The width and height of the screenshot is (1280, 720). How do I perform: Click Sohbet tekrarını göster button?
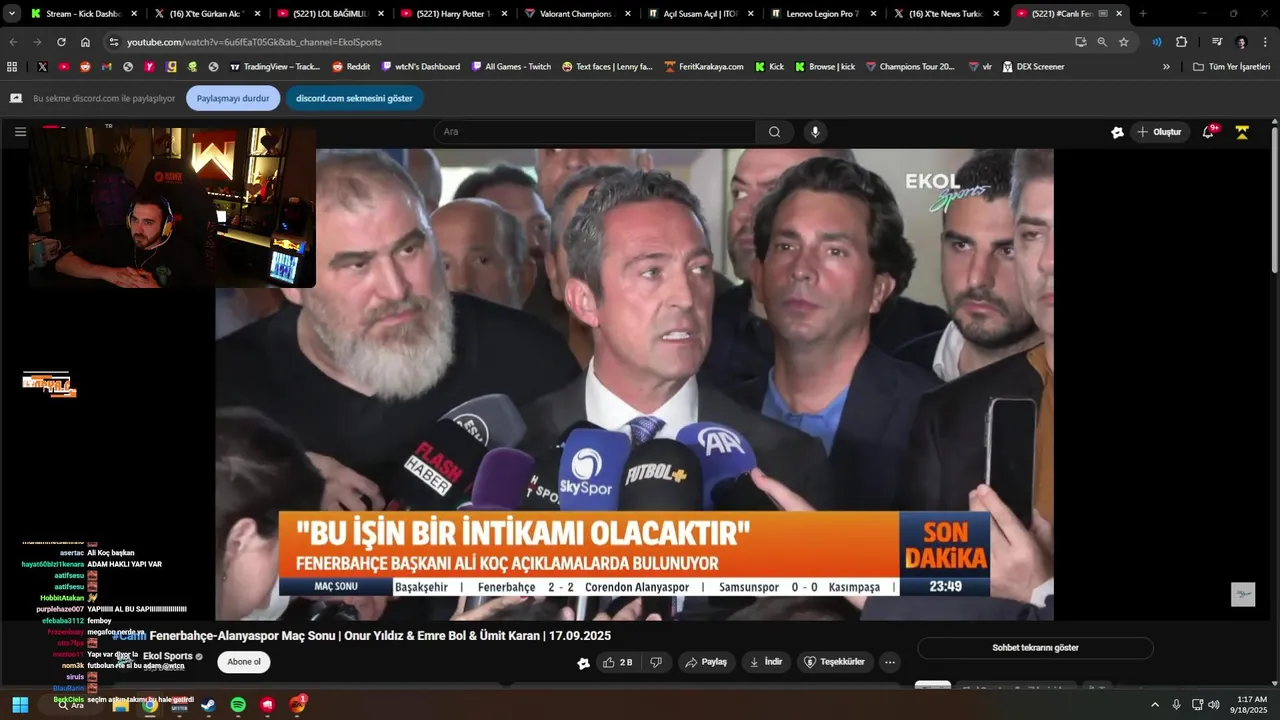pos(1035,648)
